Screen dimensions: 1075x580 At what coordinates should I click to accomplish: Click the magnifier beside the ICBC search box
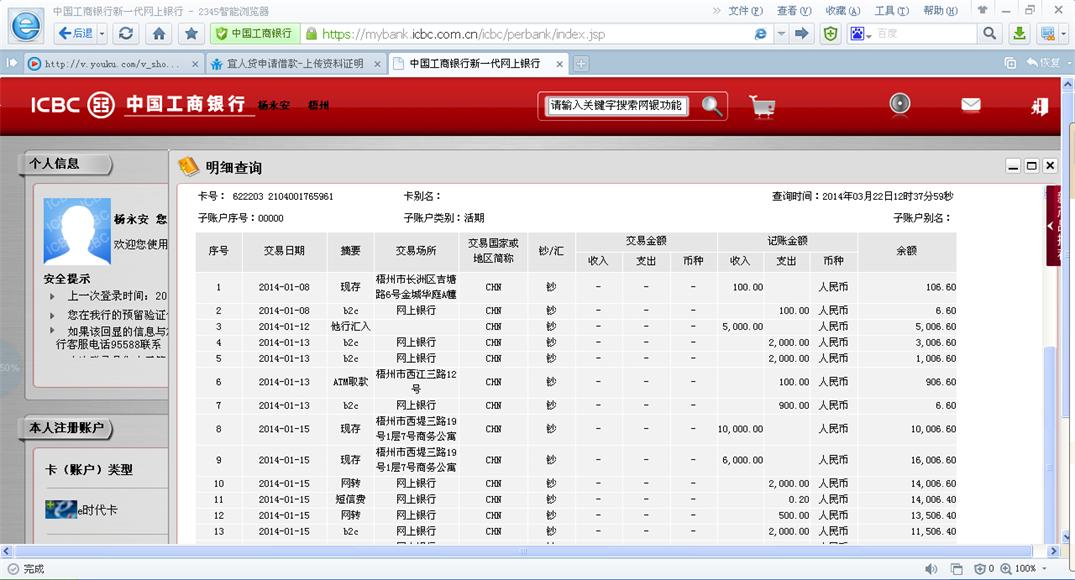pyautogui.click(x=711, y=106)
